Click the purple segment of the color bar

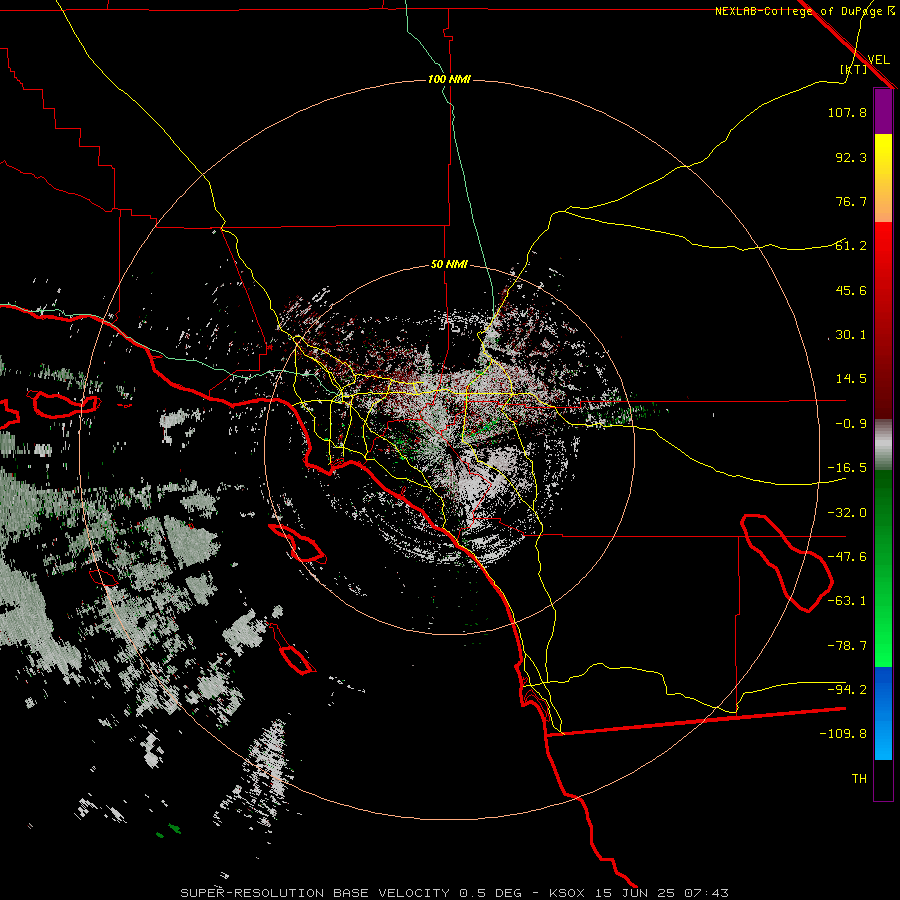click(x=883, y=112)
